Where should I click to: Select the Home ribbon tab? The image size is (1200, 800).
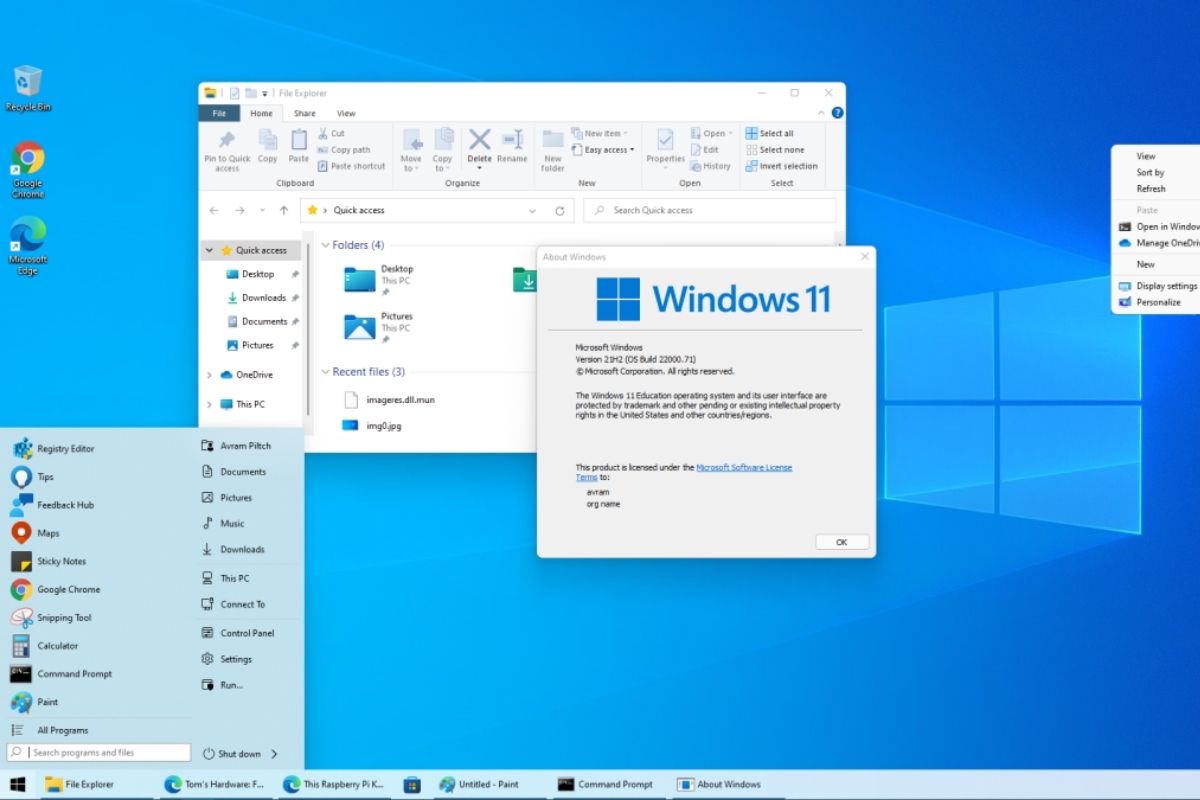[261, 114]
